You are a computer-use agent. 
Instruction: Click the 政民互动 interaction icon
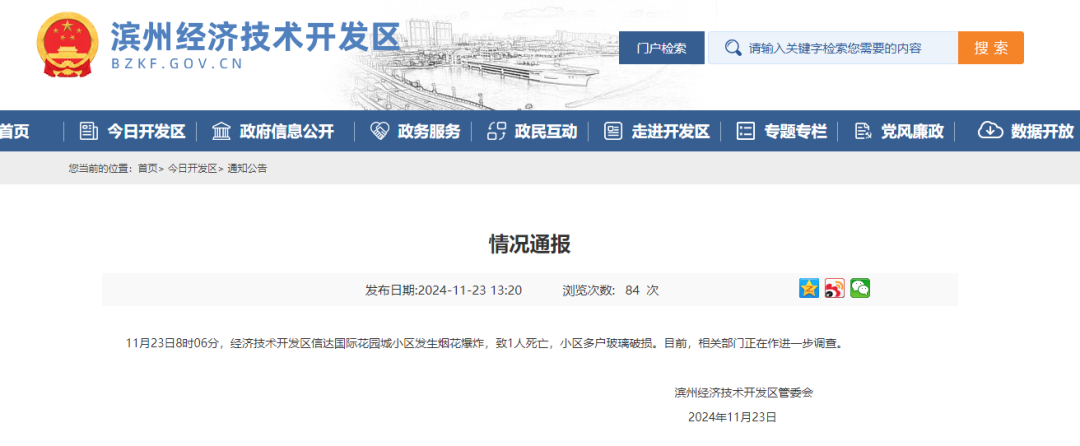497,131
